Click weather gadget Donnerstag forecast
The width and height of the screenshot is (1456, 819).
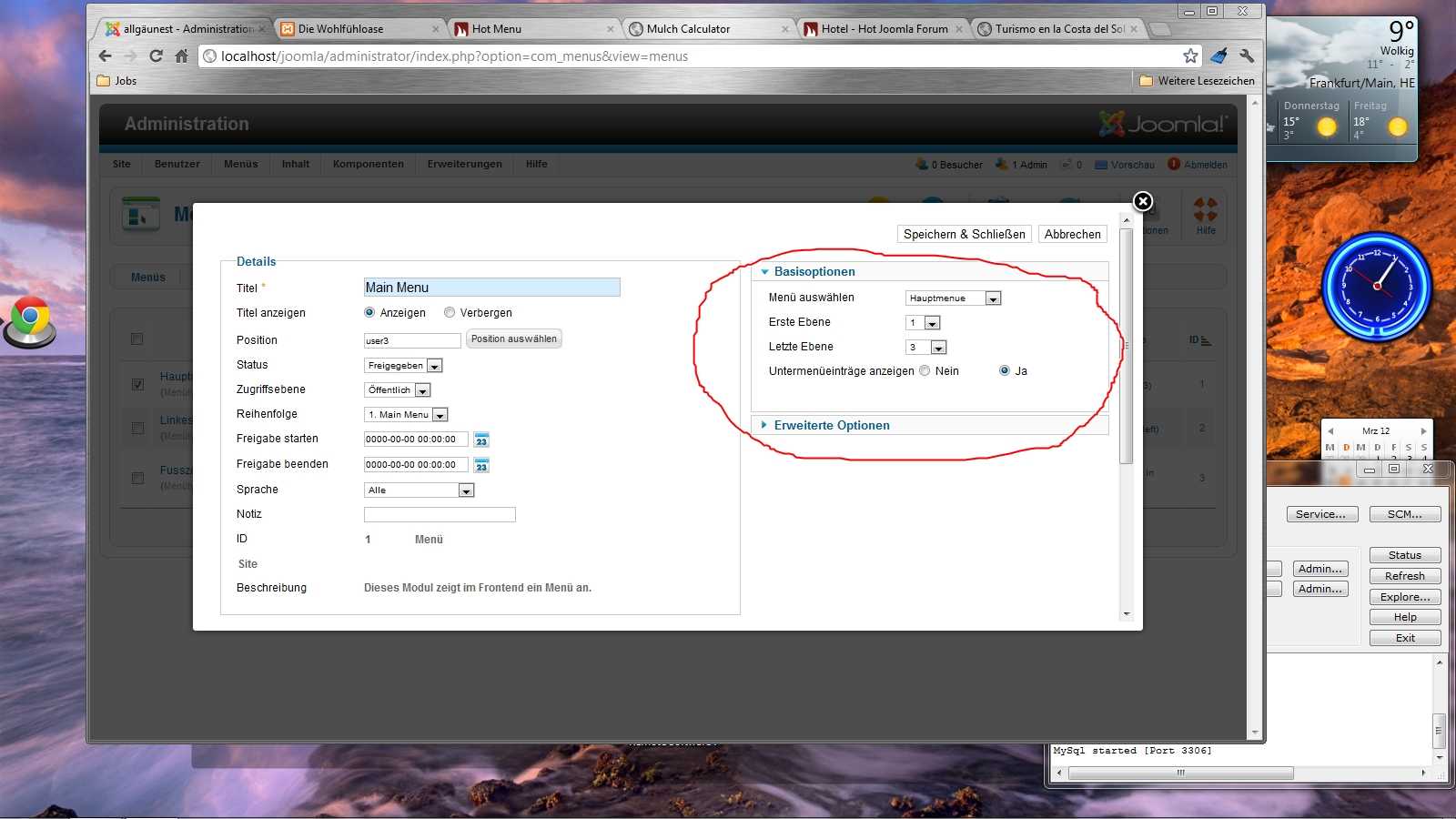(1310, 122)
